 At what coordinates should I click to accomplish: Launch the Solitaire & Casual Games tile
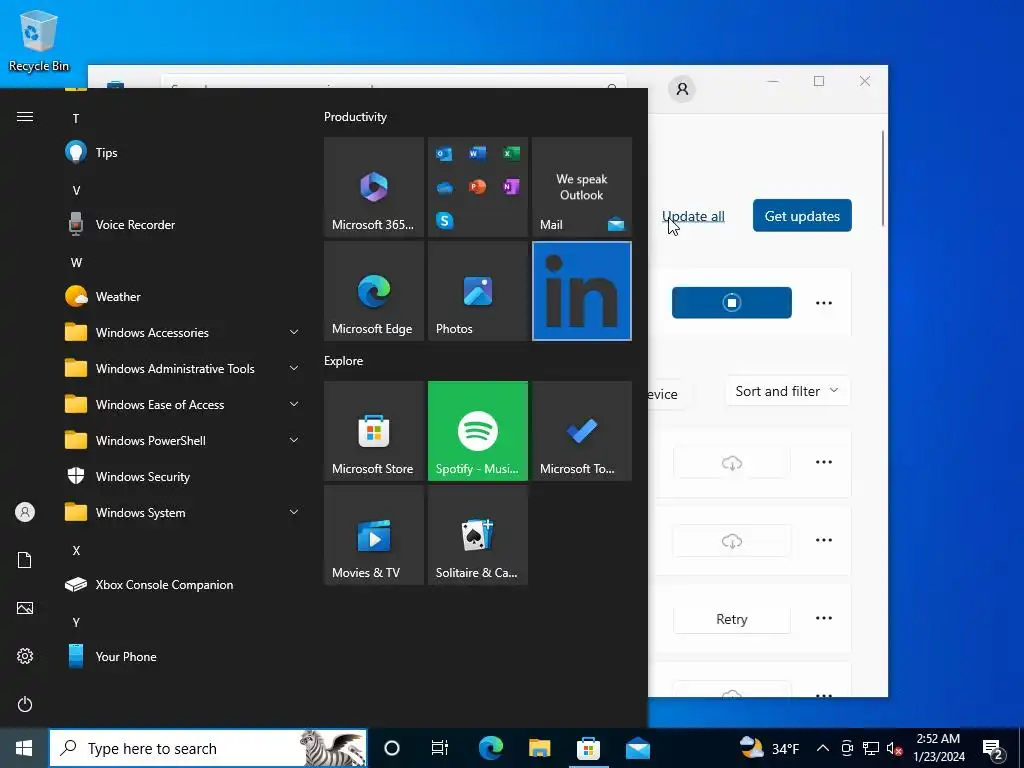(477, 535)
